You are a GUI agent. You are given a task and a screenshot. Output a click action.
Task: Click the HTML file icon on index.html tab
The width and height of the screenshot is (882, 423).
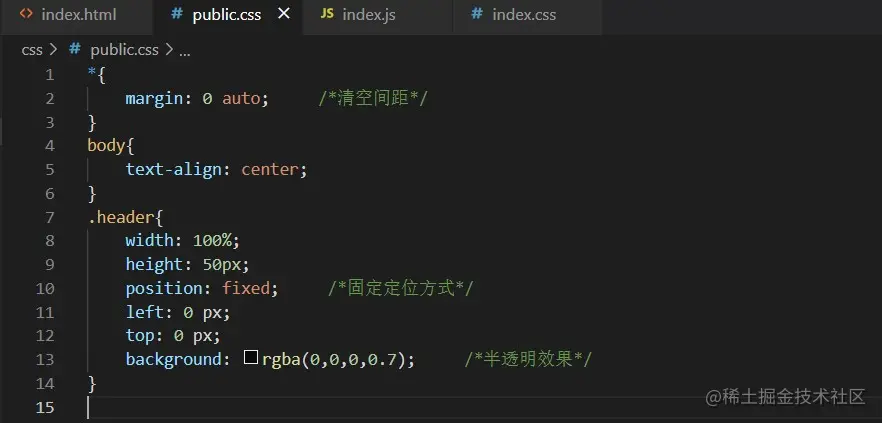point(26,14)
